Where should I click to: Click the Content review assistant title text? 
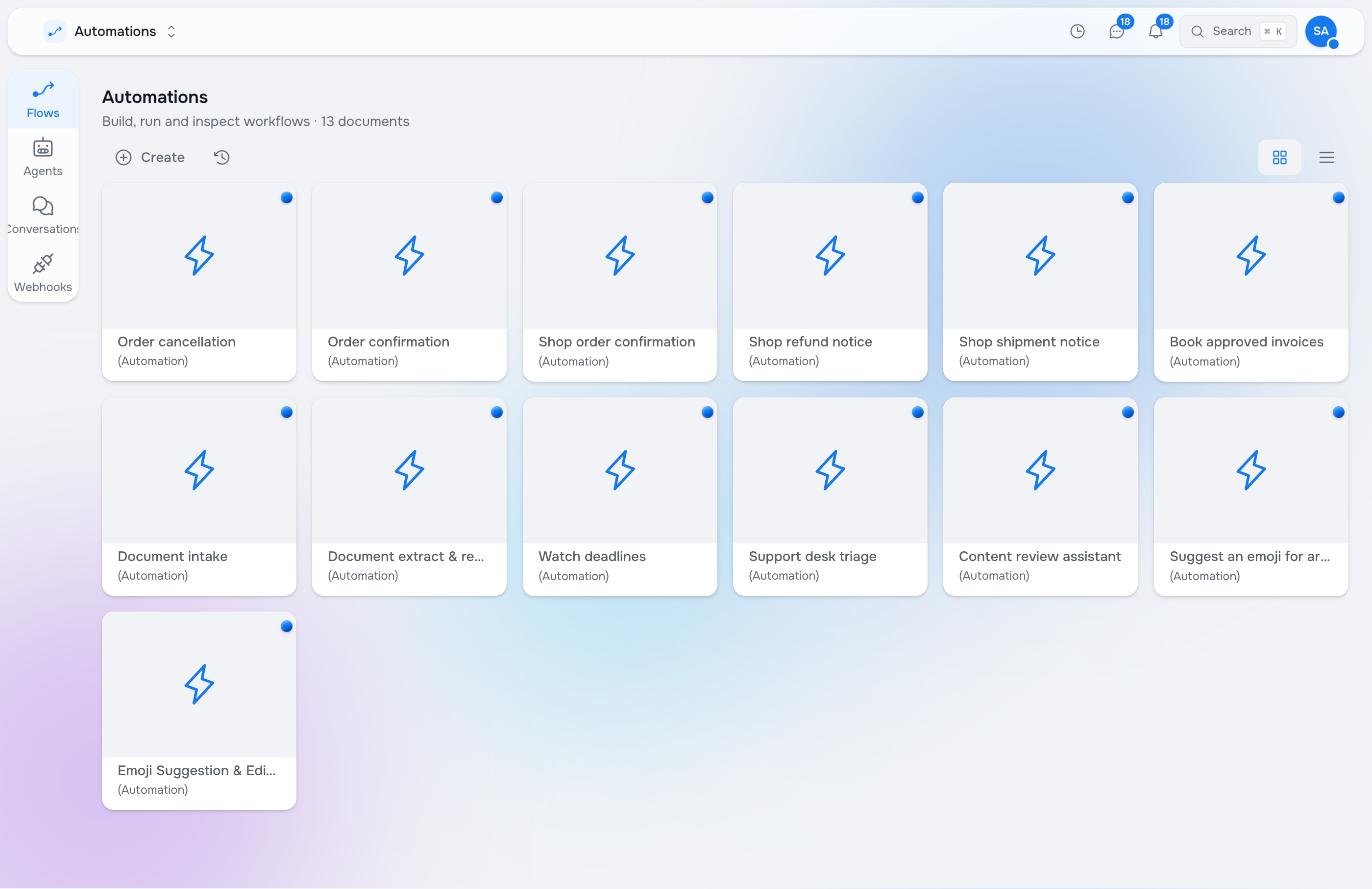1040,556
